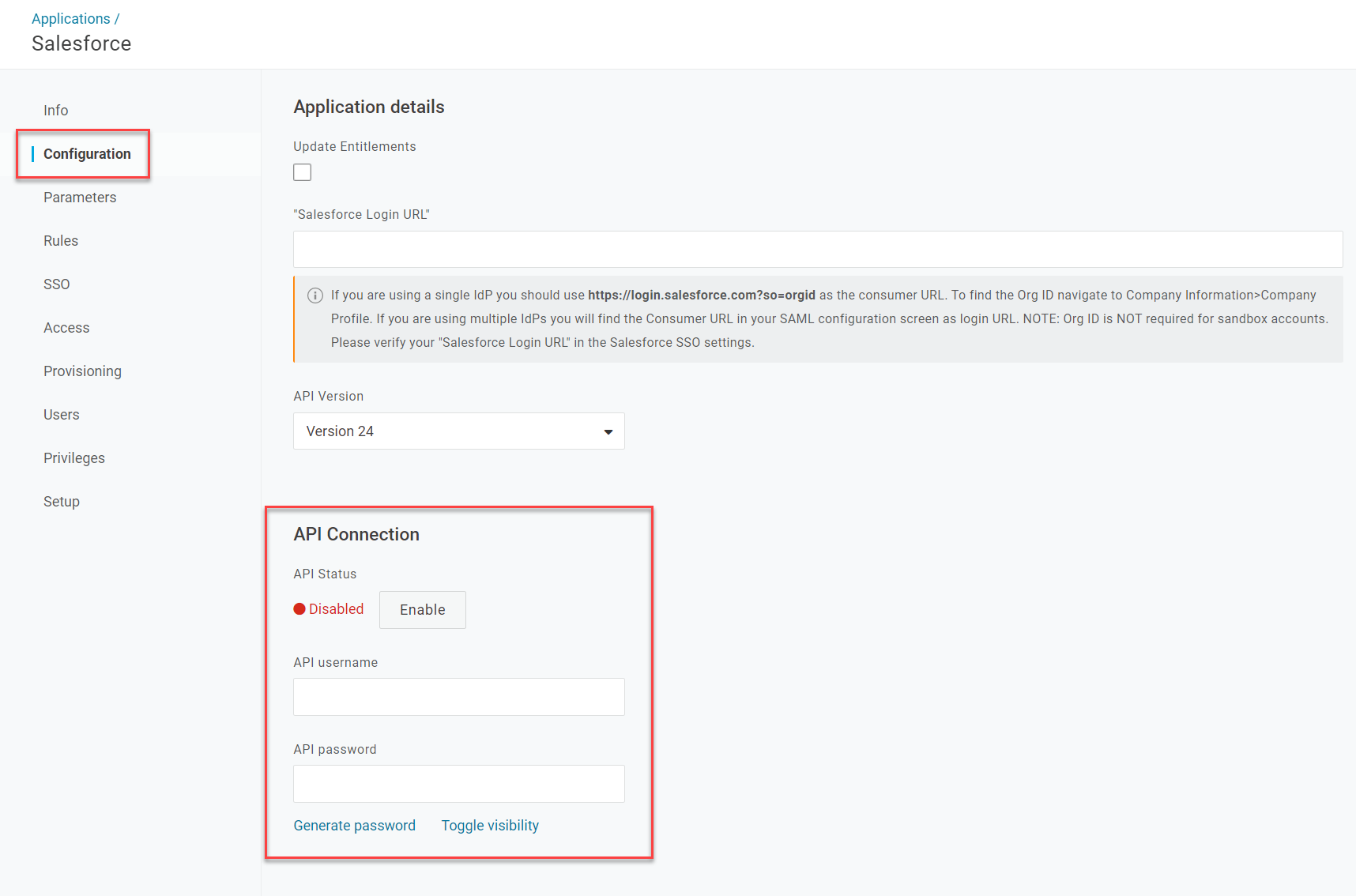This screenshot has width=1356, height=896.
Task: Click Generate password link
Action: tap(355, 826)
